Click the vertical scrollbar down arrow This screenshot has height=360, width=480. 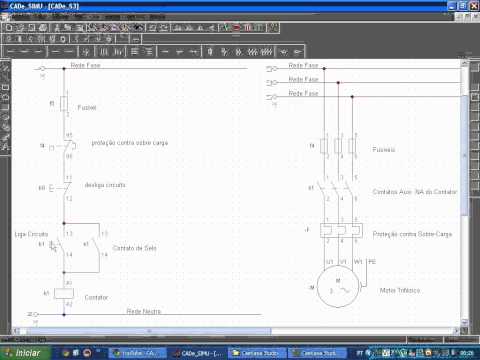464,322
